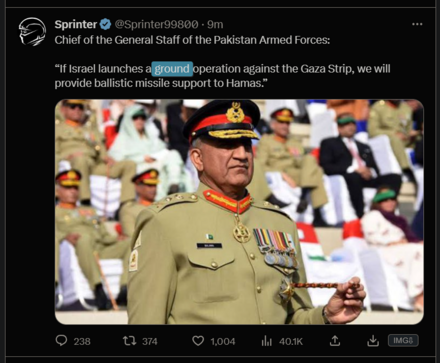Open the Sprinter profile avatar
Image resolution: width=440 pixels, height=363 pixels.
point(32,32)
